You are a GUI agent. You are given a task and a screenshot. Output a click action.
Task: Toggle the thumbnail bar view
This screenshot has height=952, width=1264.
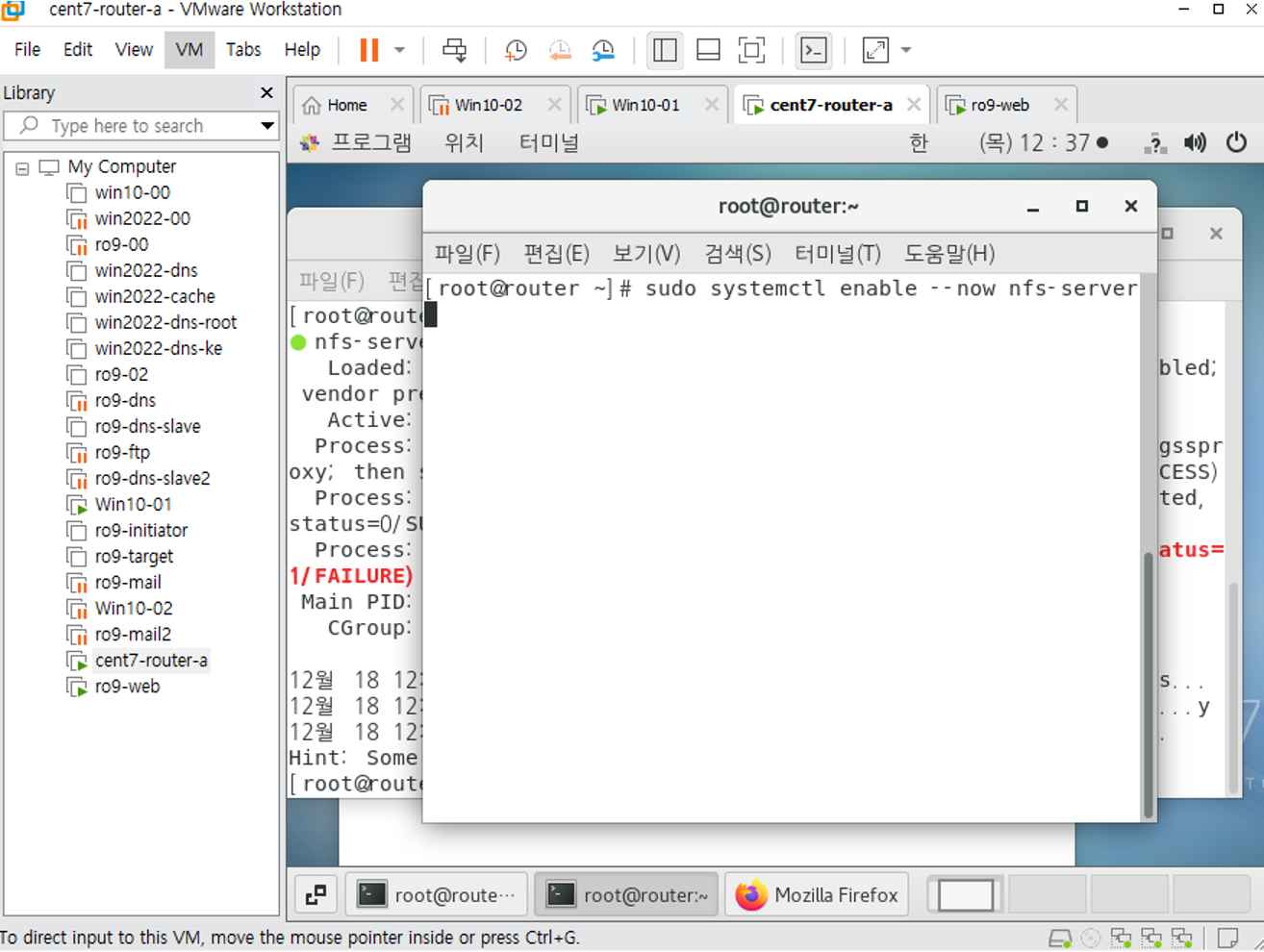(708, 50)
